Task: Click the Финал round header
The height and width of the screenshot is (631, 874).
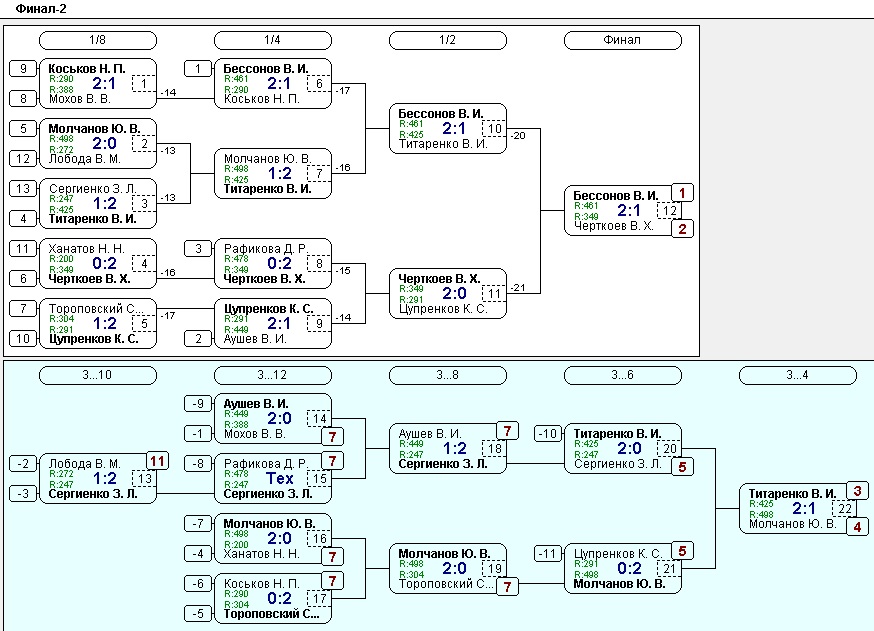Action: point(623,40)
